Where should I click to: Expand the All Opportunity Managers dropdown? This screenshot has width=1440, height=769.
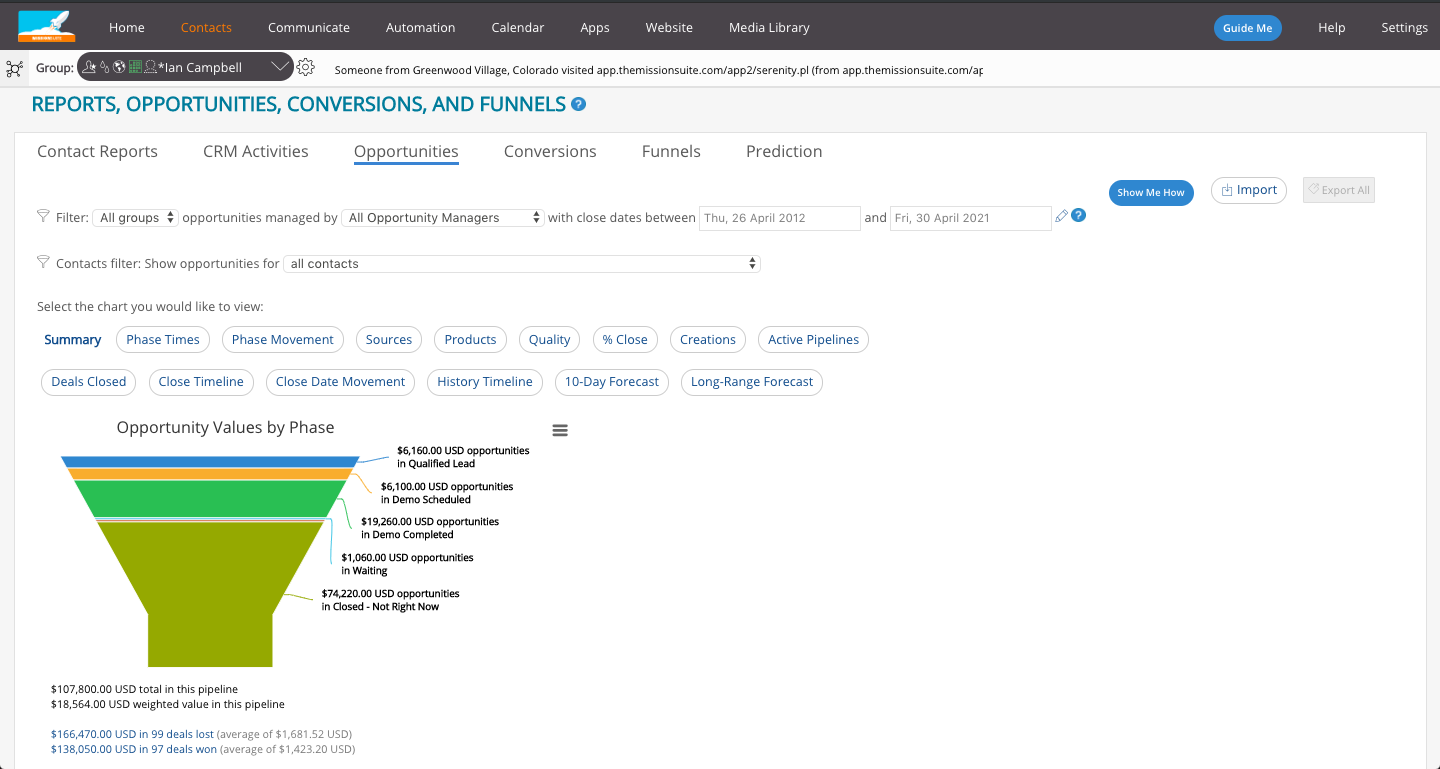click(x=444, y=218)
